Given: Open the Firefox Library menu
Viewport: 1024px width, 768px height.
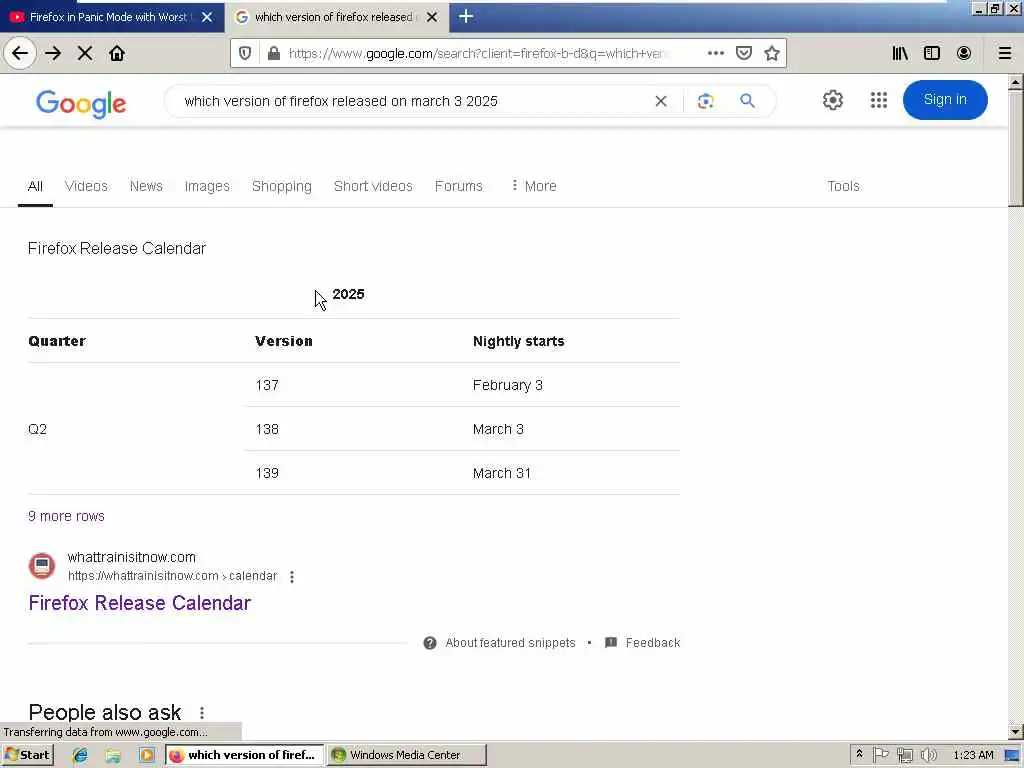Looking at the screenshot, I should click(x=900, y=53).
